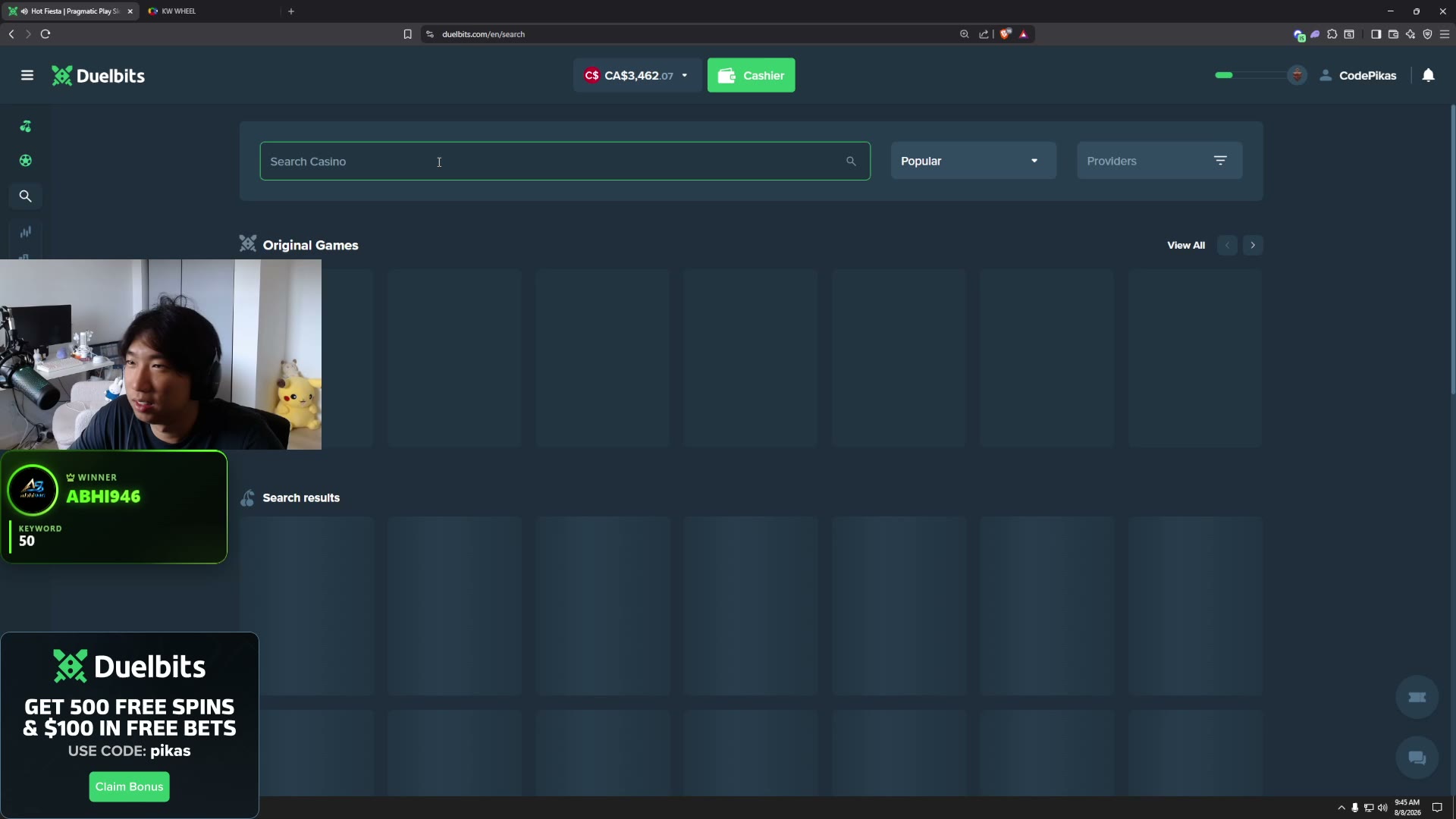Viewport: 1456px width, 819px height.
Task: Open the CodePikas user profile
Action: tap(1358, 76)
